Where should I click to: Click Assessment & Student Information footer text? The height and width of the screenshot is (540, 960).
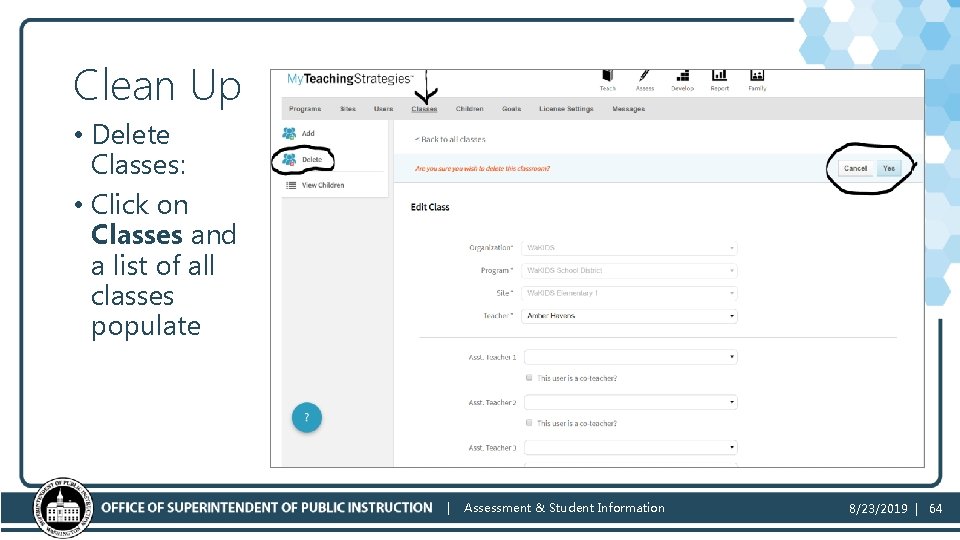point(564,508)
